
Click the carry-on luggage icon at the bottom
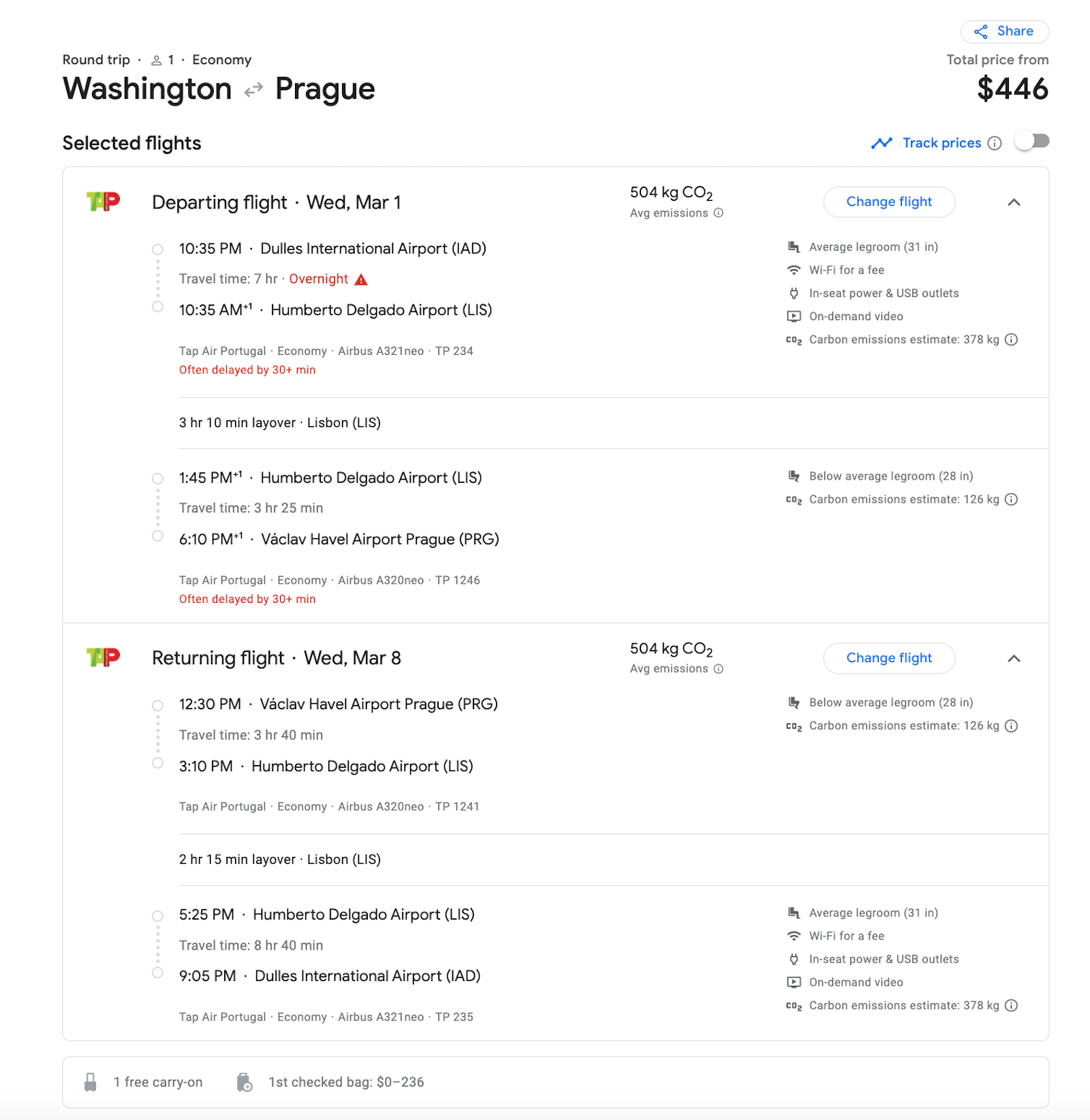(89, 1081)
